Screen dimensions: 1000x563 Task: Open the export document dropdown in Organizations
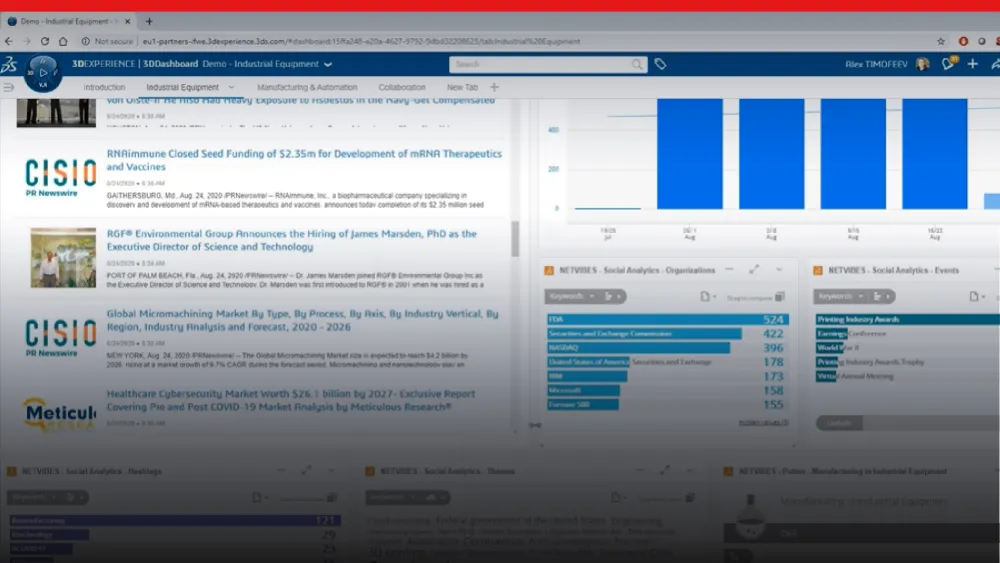[707, 296]
